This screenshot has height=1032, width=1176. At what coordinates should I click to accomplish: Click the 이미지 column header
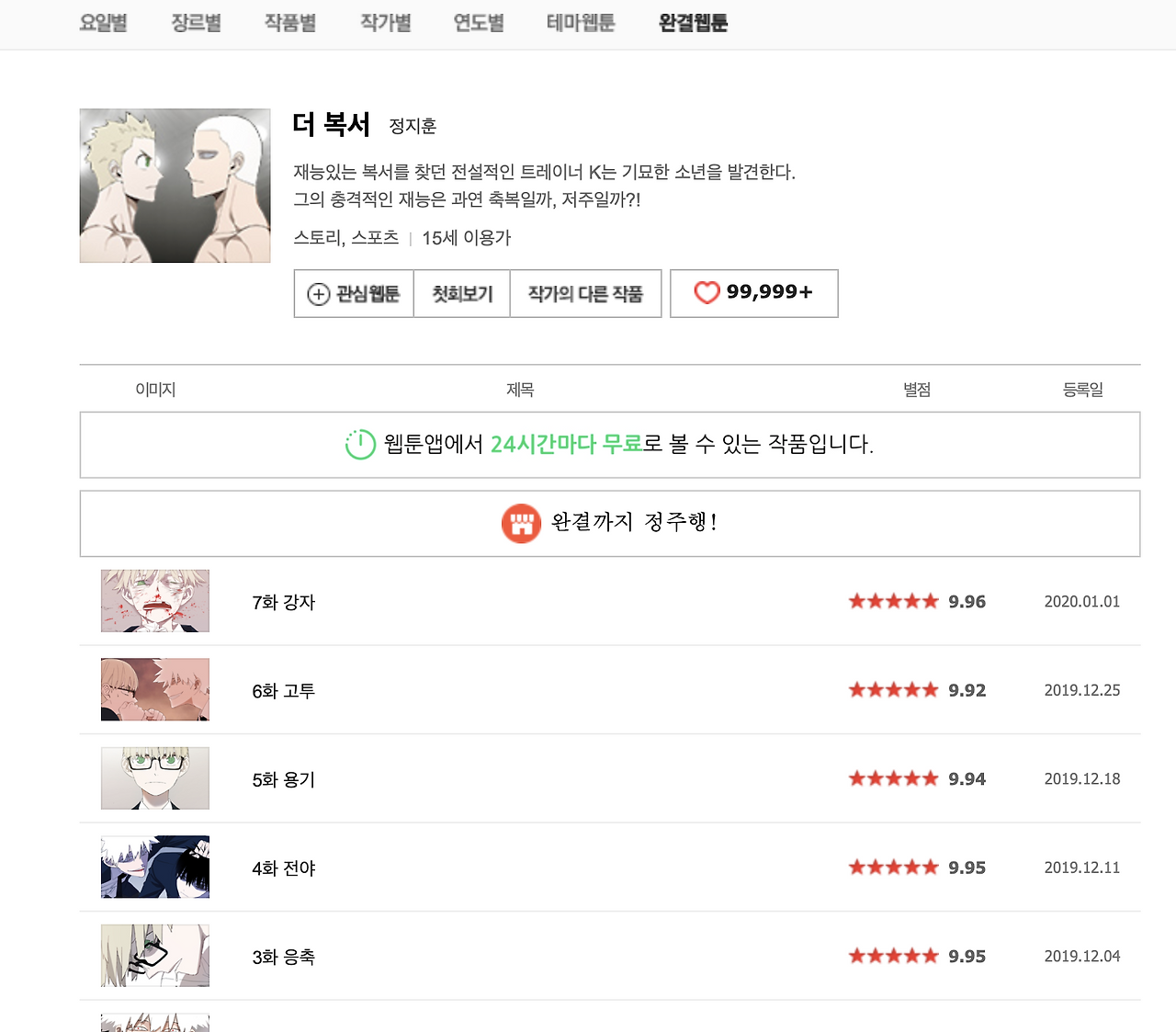pos(155,390)
